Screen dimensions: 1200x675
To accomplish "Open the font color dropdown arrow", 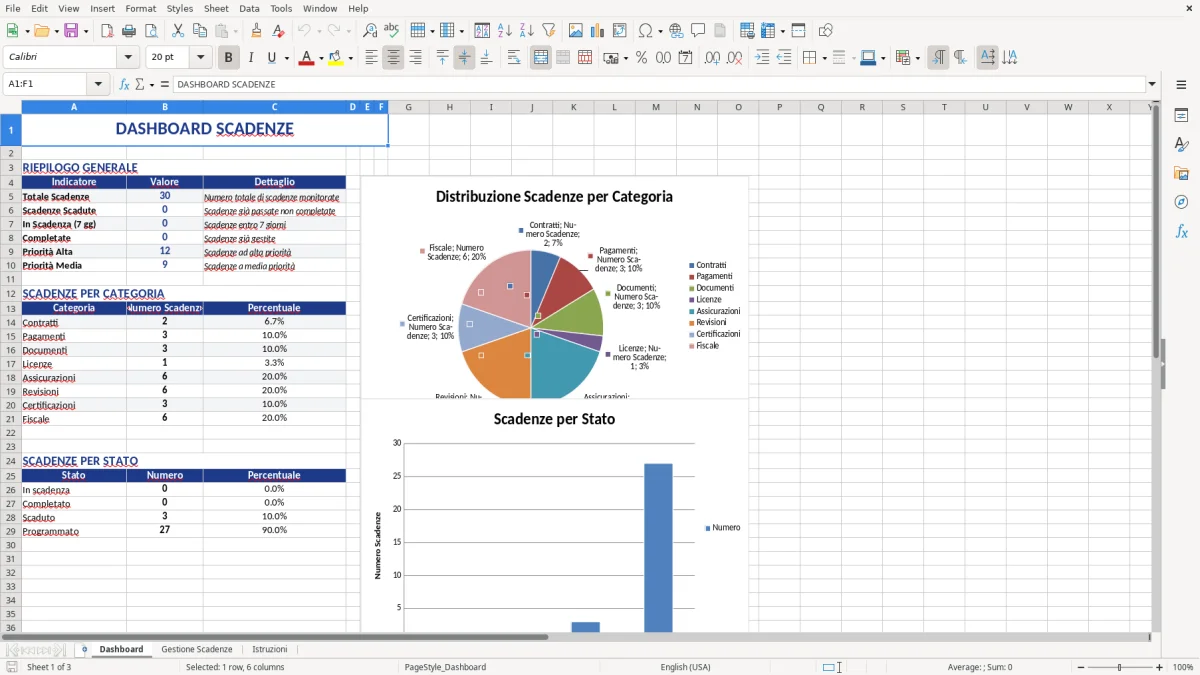I will click(319, 58).
